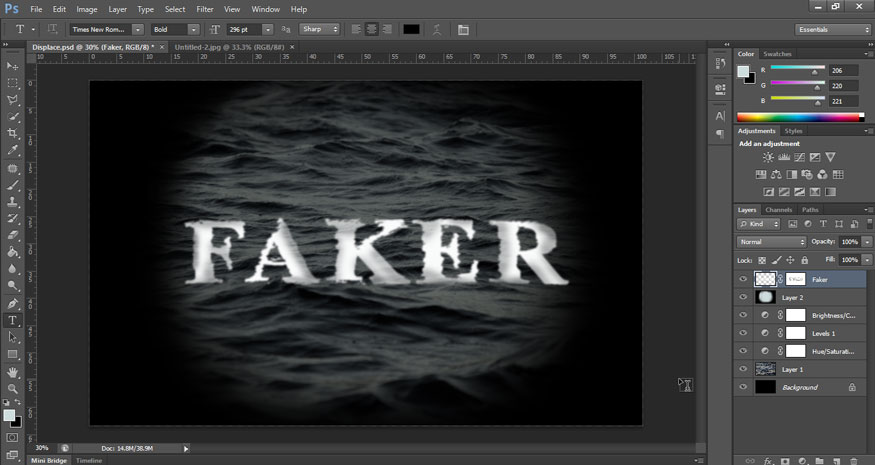Screen dimensions: 875x465
Task: Toggle Quick Mask mode
Action: (12, 438)
